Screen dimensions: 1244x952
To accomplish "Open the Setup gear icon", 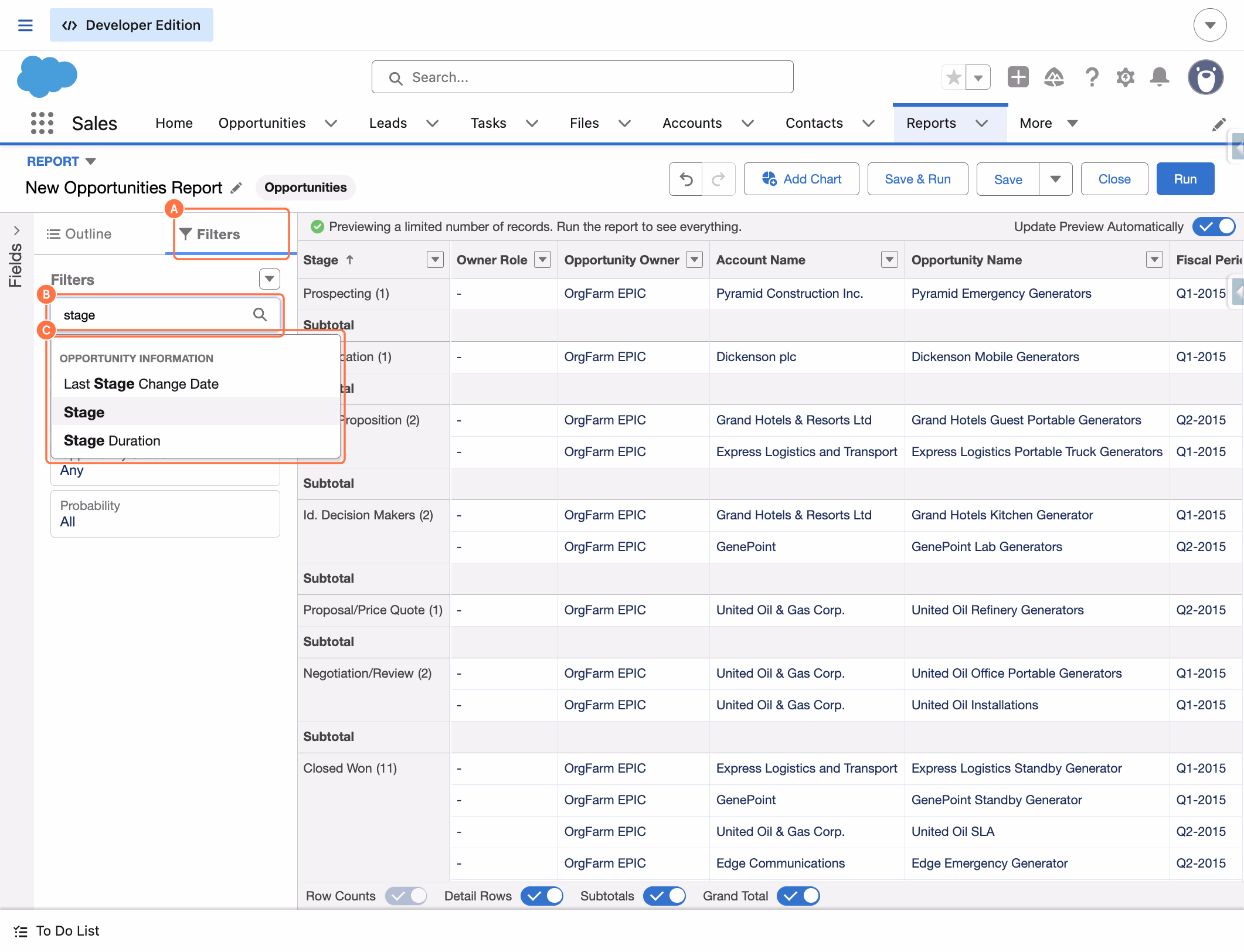I will click(1125, 77).
